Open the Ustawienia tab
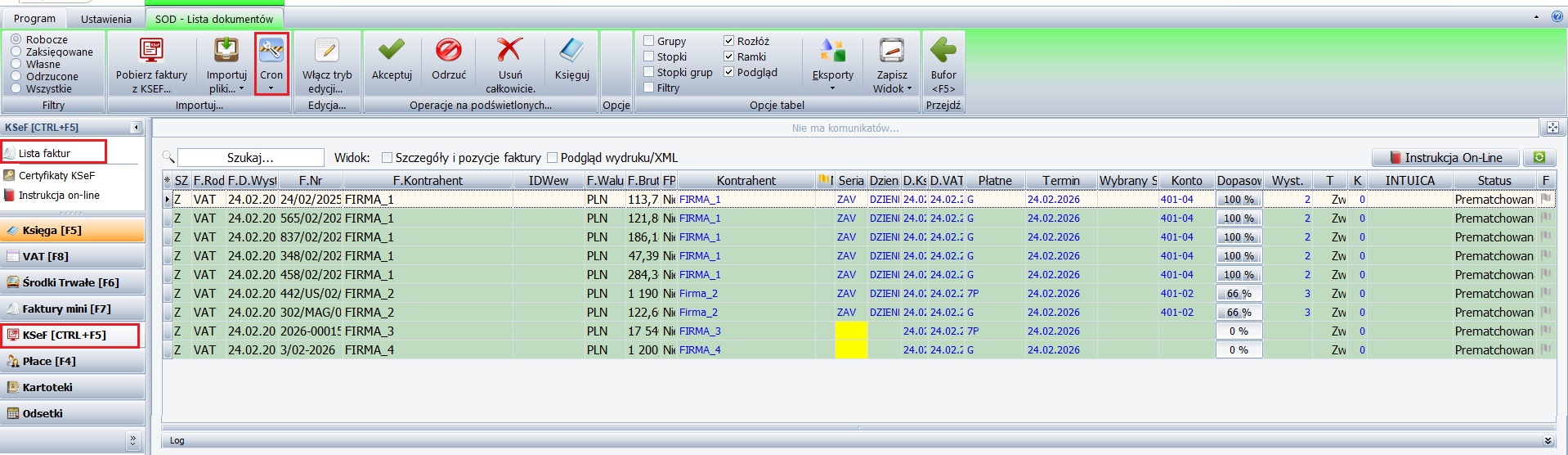1568x455 pixels. [x=106, y=18]
